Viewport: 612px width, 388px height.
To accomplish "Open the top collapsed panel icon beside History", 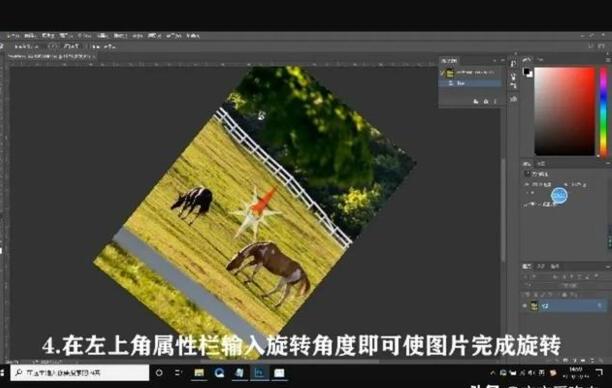I will tap(513, 64).
